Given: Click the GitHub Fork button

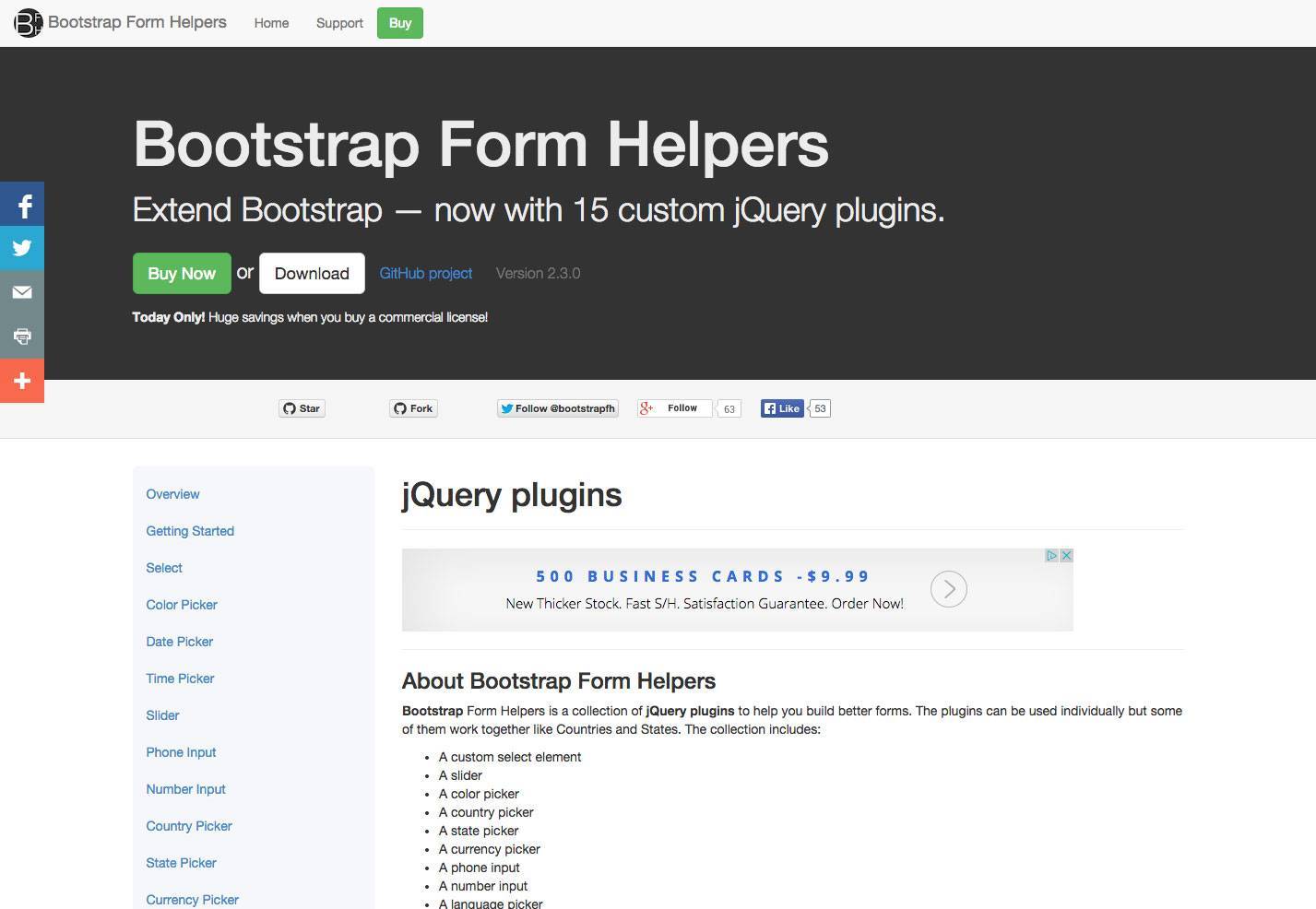Looking at the screenshot, I should click(413, 408).
